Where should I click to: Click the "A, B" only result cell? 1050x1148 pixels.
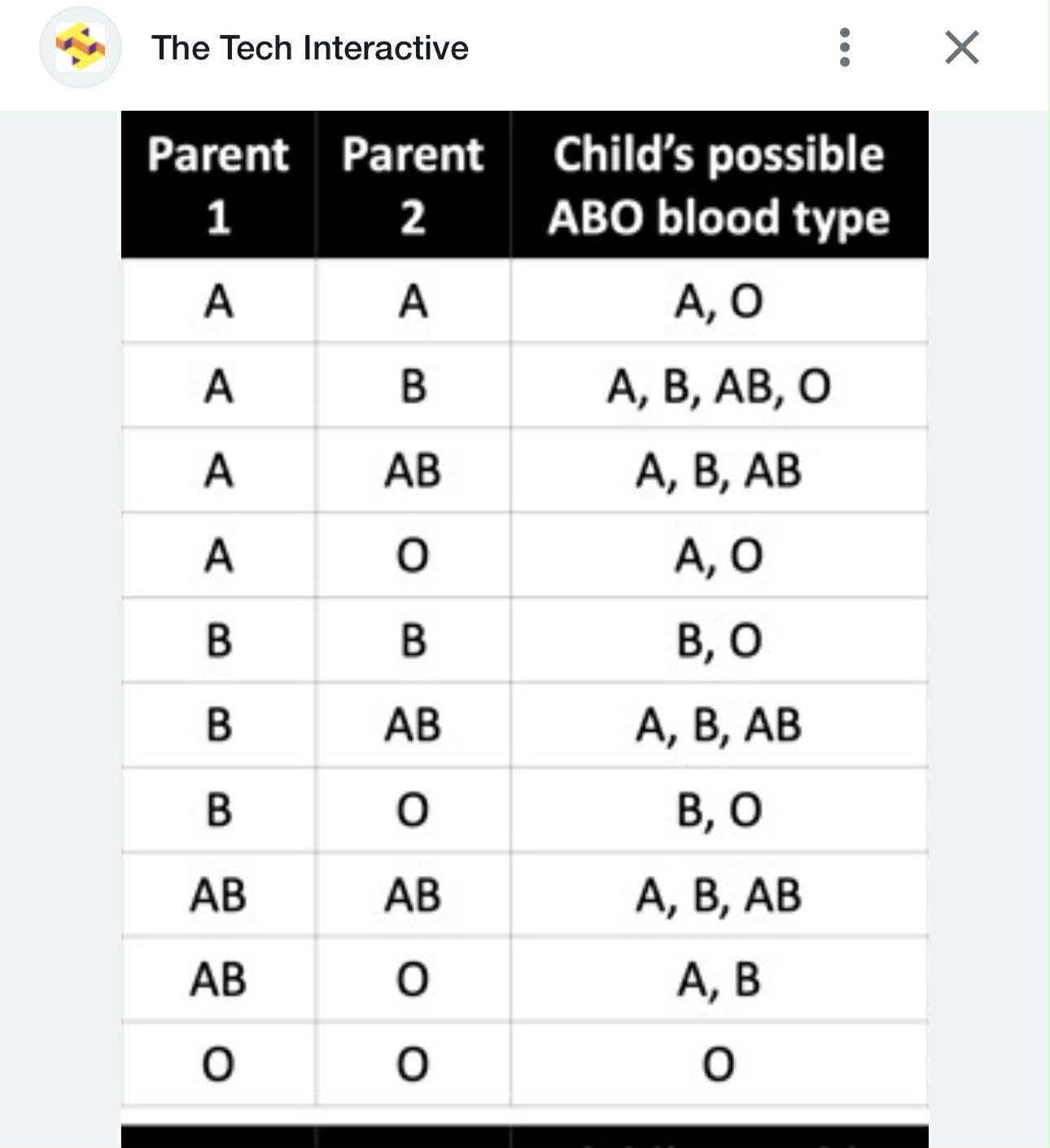click(x=719, y=979)
